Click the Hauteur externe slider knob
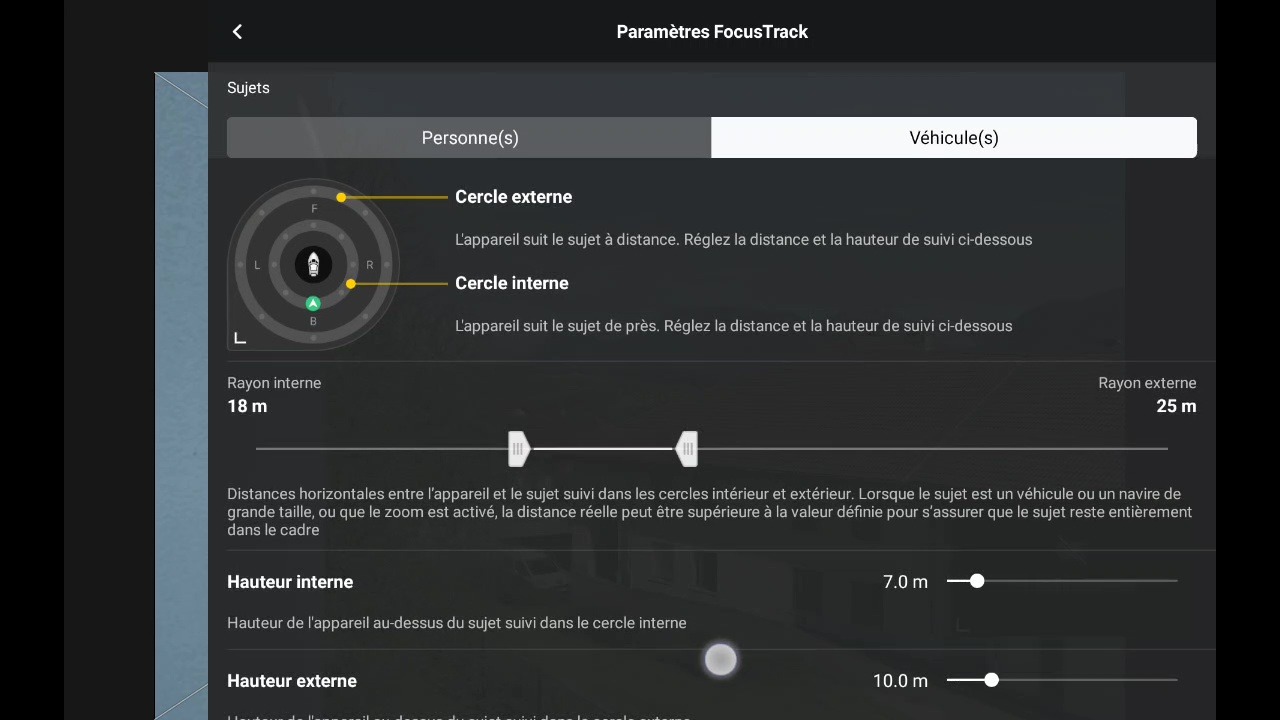This screenshot has width=1280, height=720. [991, 680]
